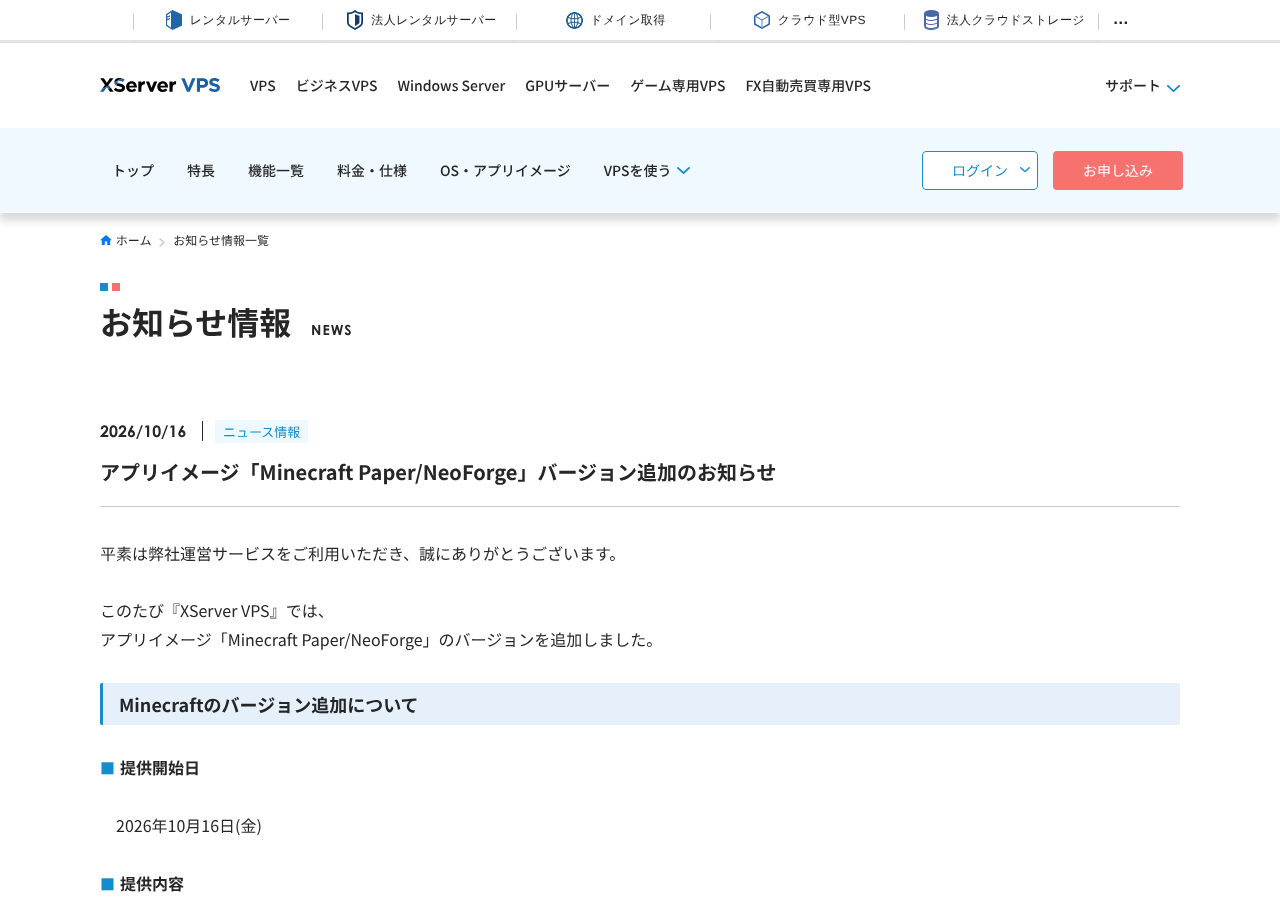Viewport: 1280px width, 900px height.
Task: Open the 特長 section
Action: [201, 170]
